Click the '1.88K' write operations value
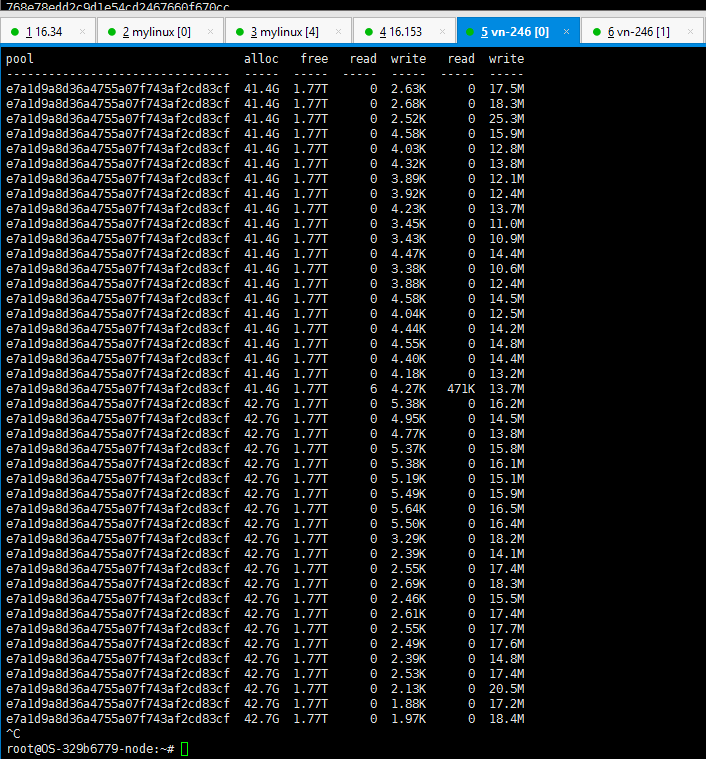 408,704
